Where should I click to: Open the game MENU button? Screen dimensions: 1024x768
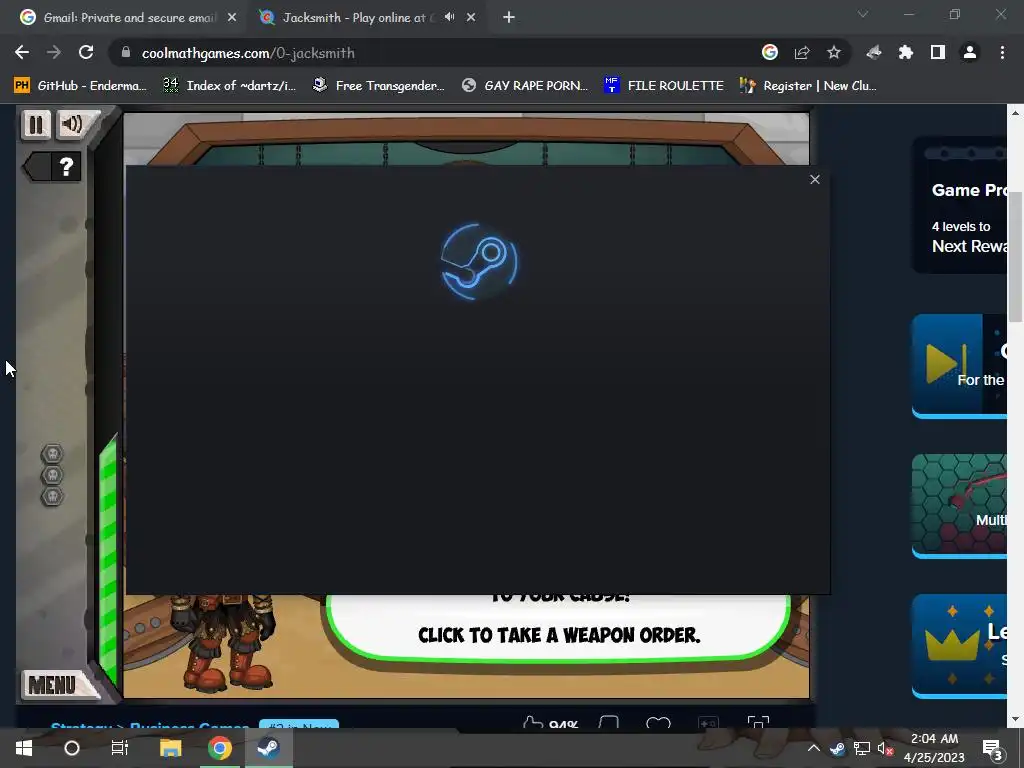(x=52, y=685)
